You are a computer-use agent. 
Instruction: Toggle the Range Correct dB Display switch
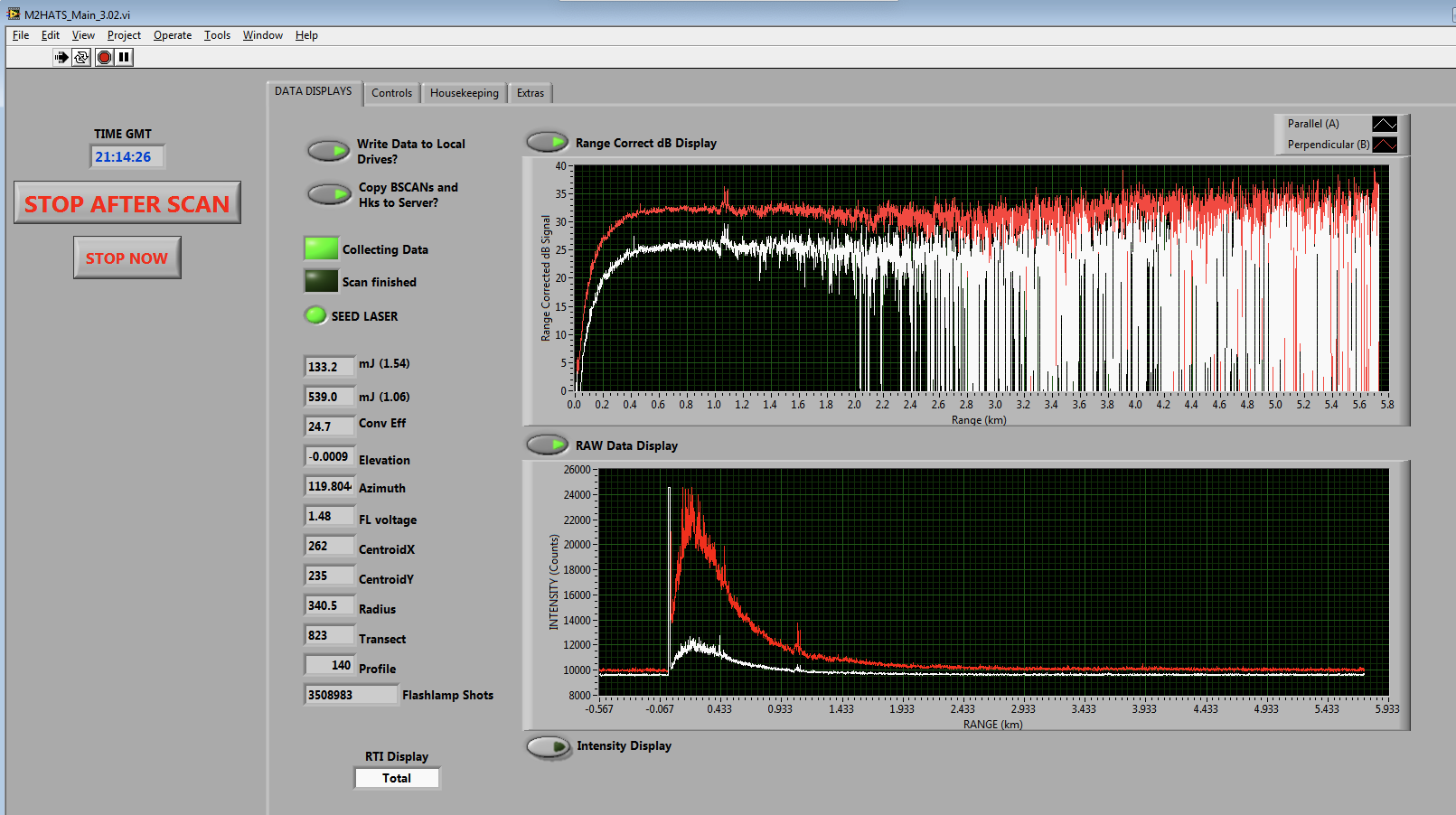(547, 143)
